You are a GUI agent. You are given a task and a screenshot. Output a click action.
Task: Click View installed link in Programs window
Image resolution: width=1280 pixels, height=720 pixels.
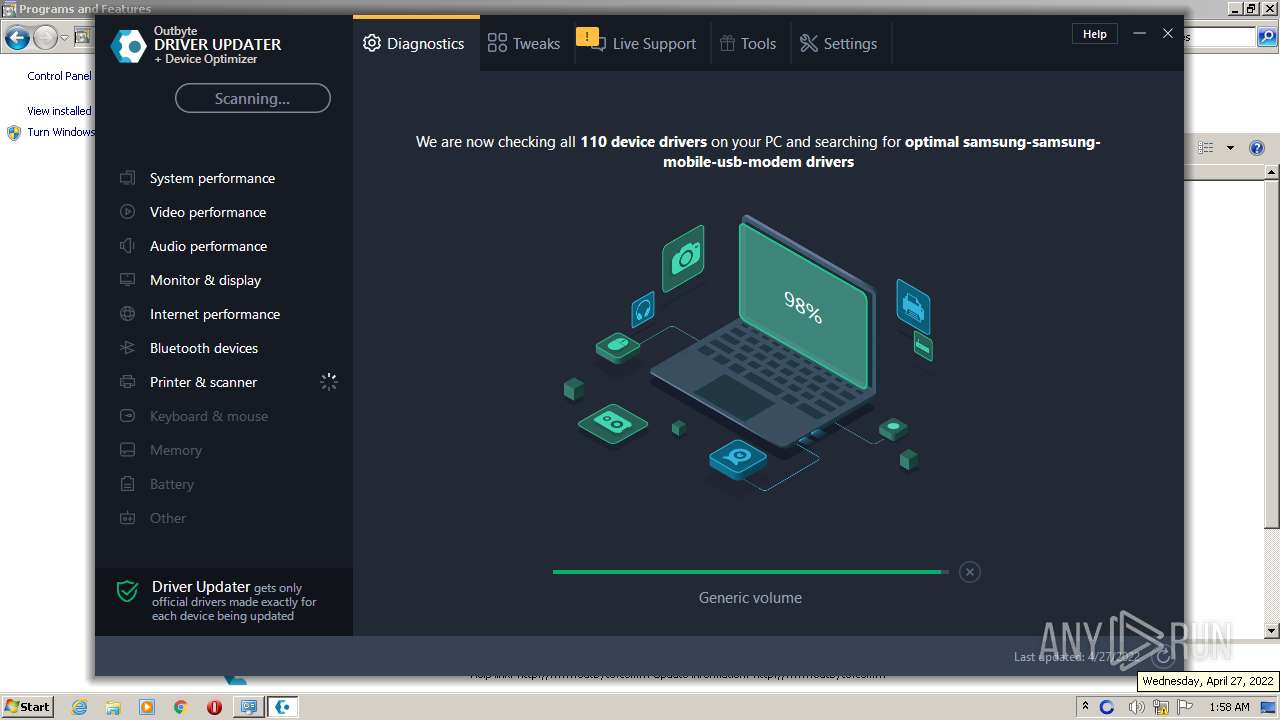tap(59, 111)
